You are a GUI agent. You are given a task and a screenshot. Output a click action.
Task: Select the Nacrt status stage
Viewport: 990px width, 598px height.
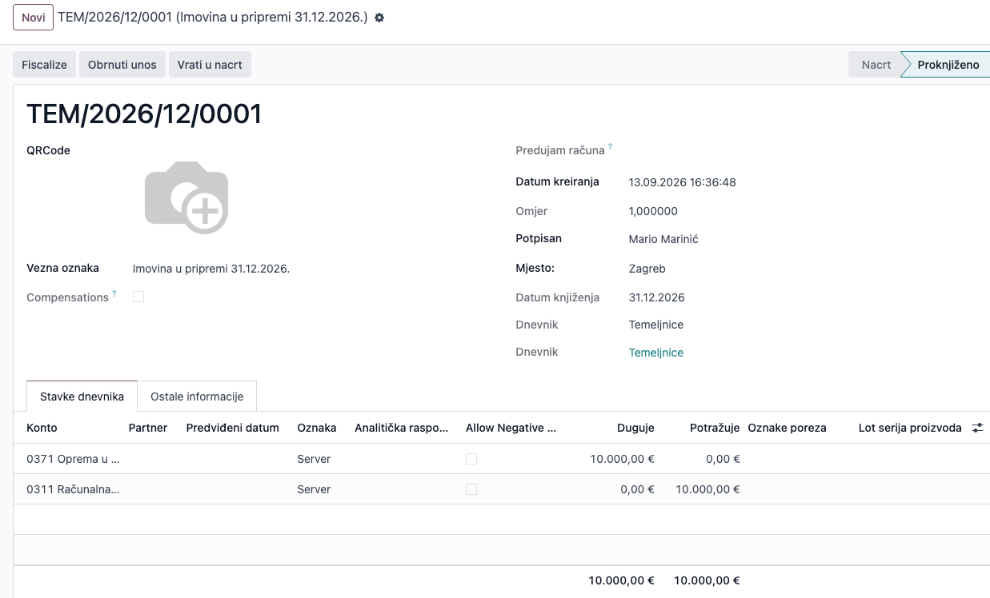pyautogui.click(x=876, y=64)
